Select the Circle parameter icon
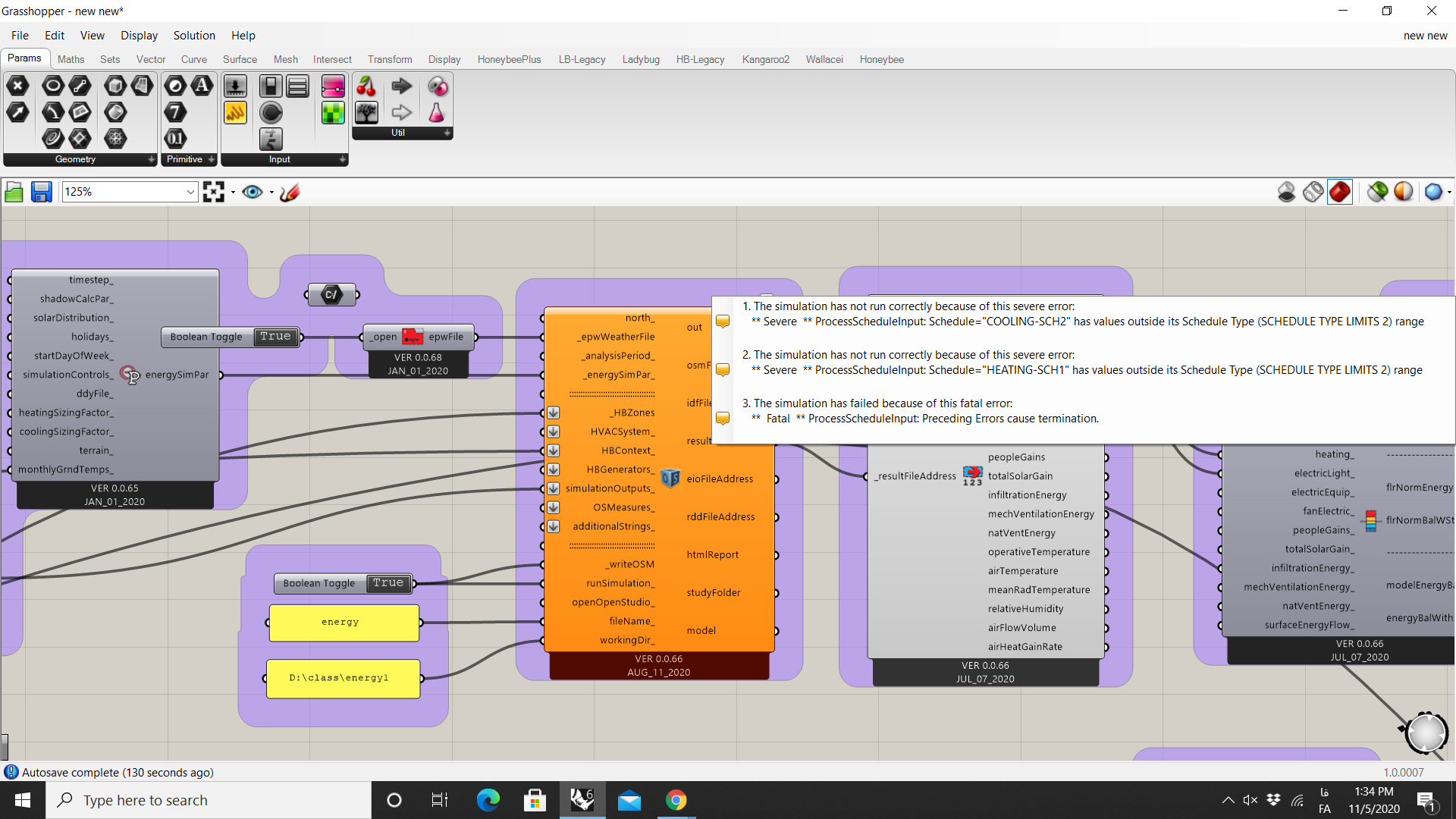The width and height of the screenshot is (1456, 819). coord(52,86)
